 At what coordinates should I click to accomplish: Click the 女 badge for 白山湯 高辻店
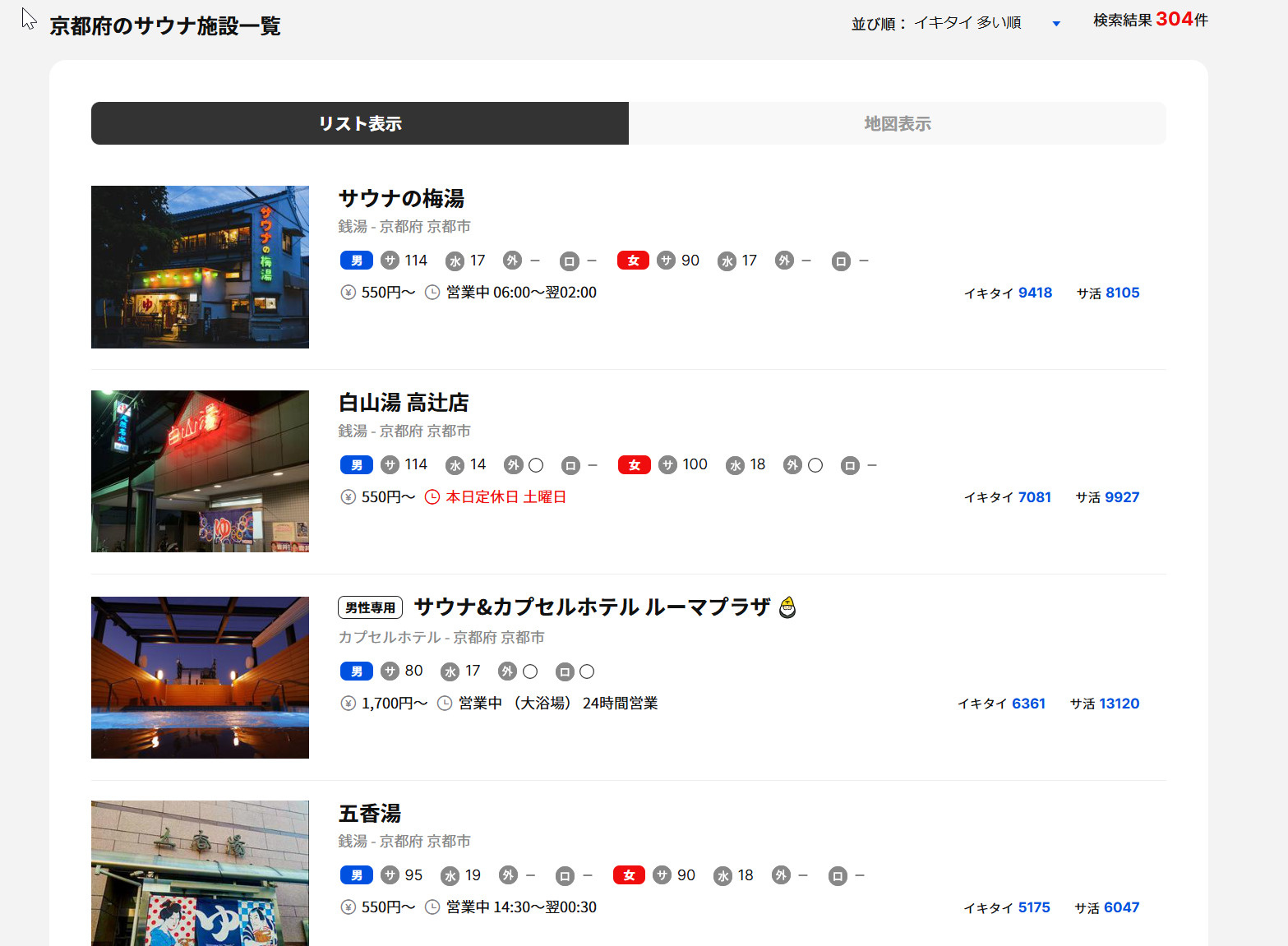pyautogui.click(x=634, y=465)
